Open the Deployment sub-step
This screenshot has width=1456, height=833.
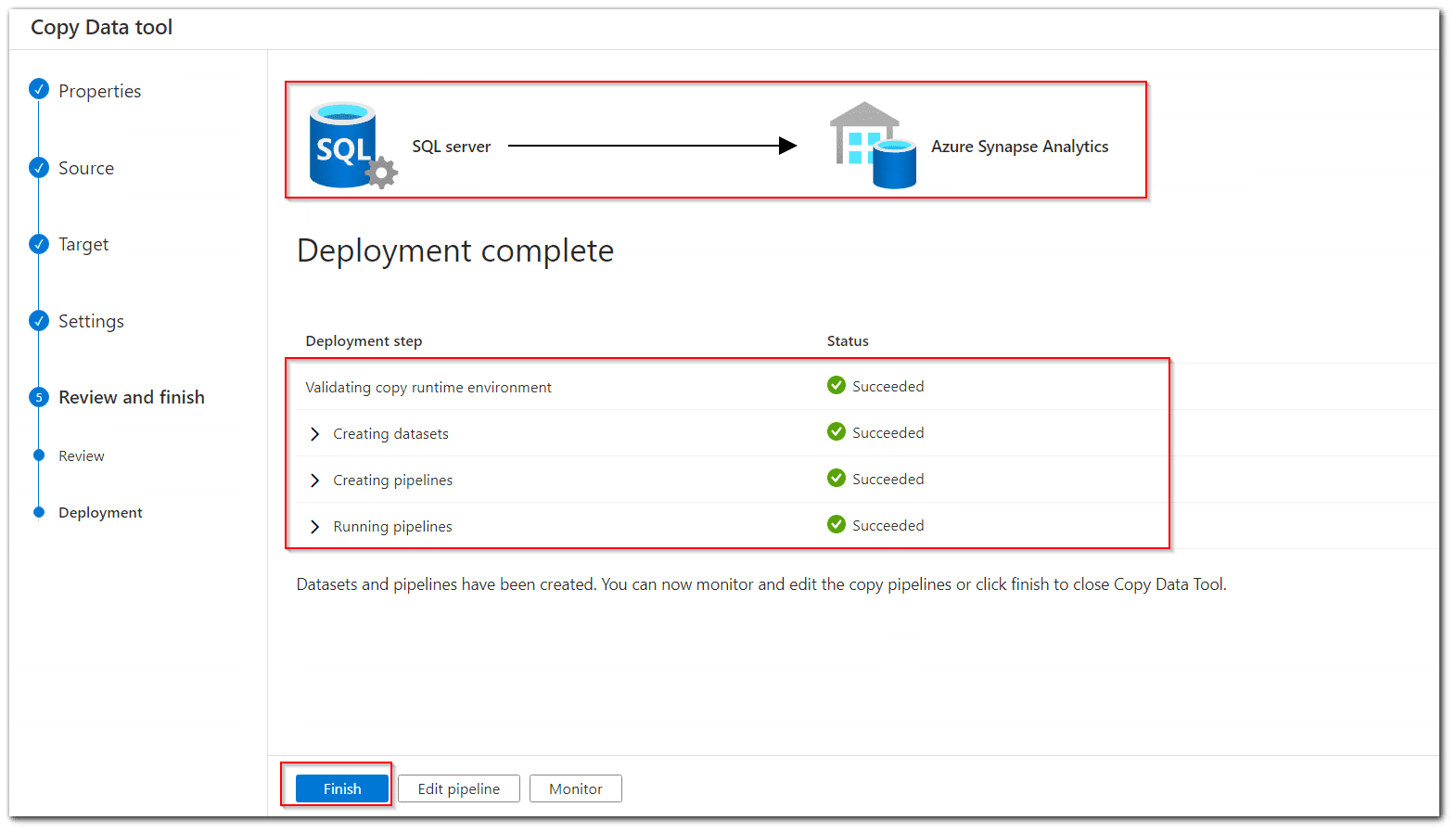(x=100, y=512)
